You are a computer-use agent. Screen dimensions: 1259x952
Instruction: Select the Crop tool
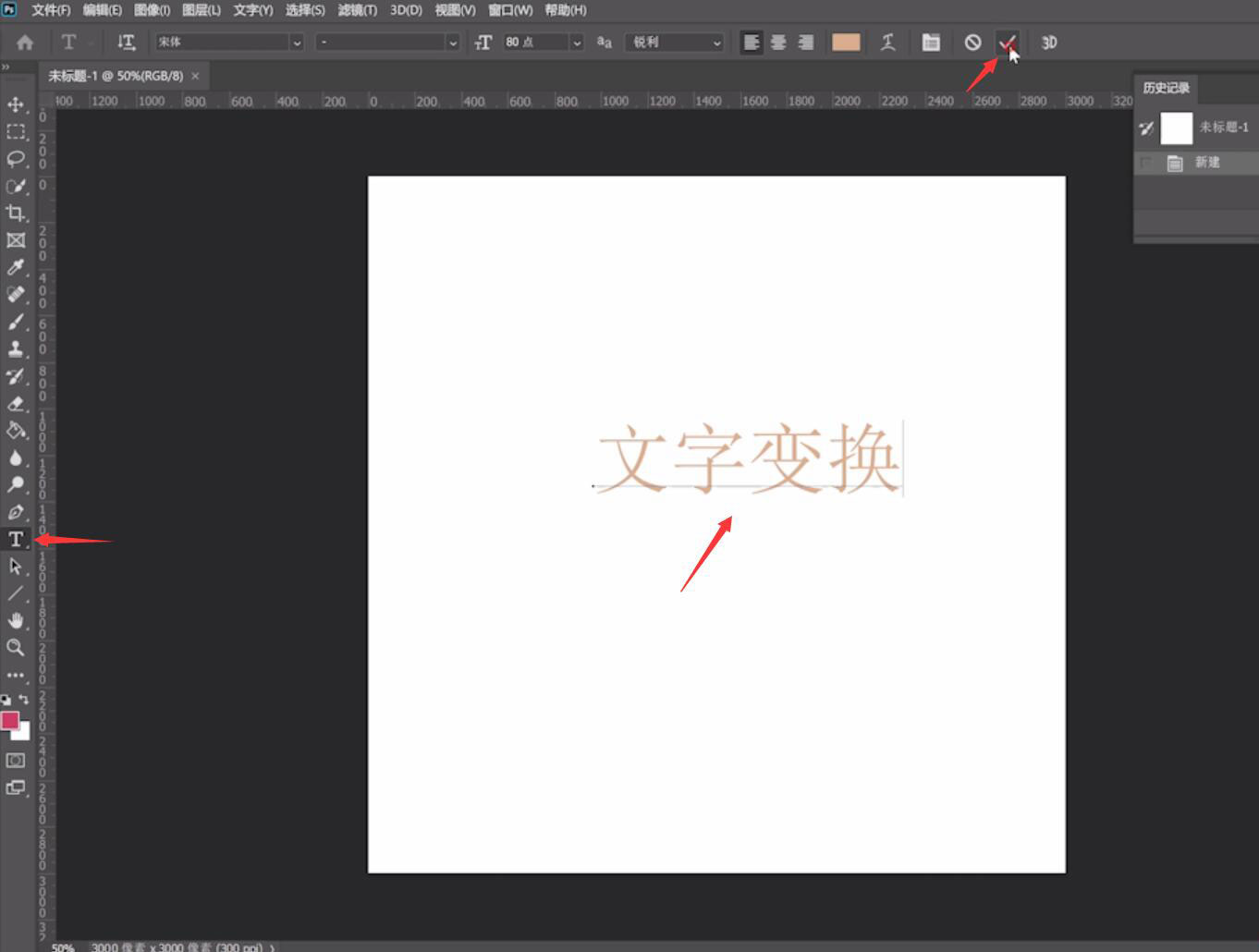[x=16, y=214]
